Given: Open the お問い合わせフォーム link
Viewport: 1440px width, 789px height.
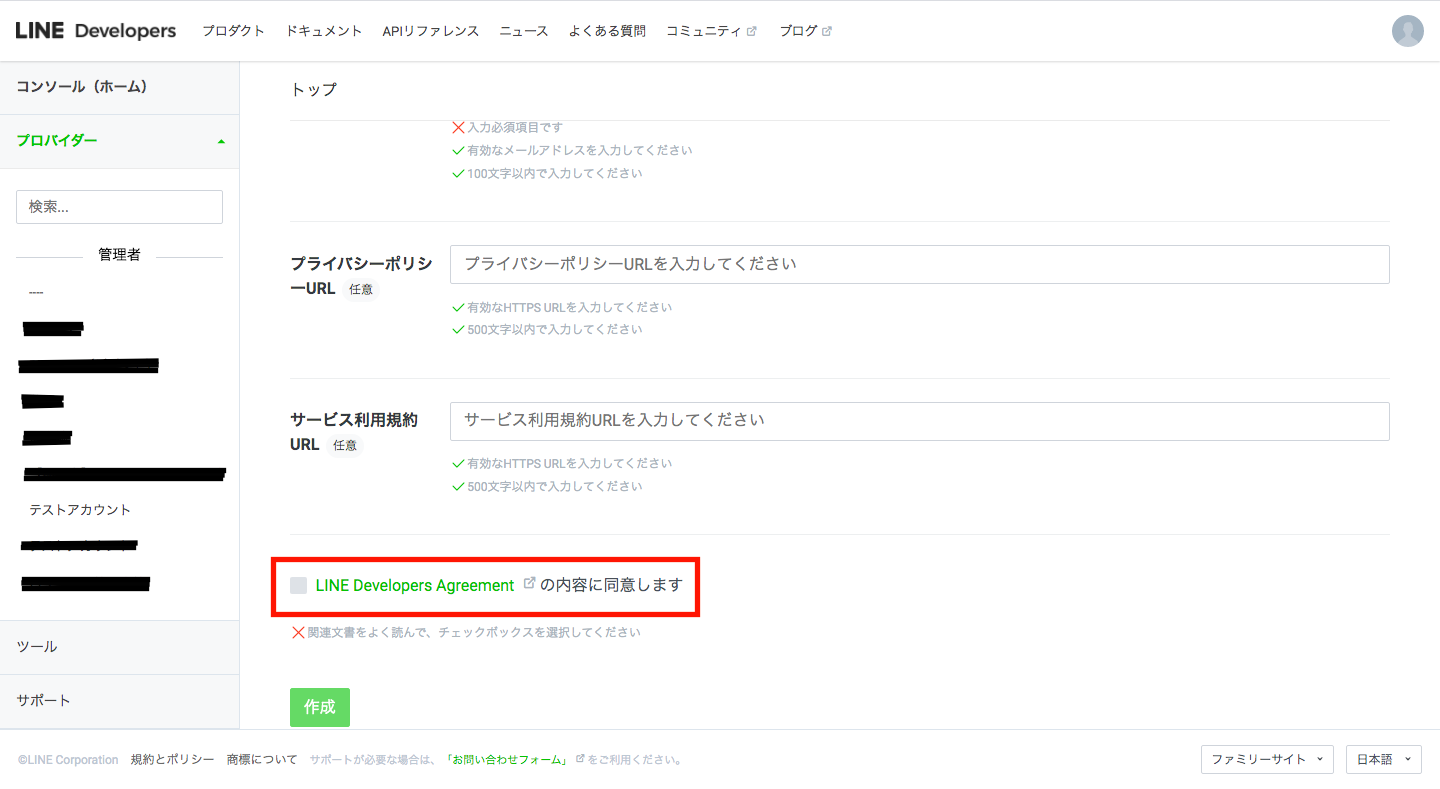Looking at the screenshot, I should point(507,760).
